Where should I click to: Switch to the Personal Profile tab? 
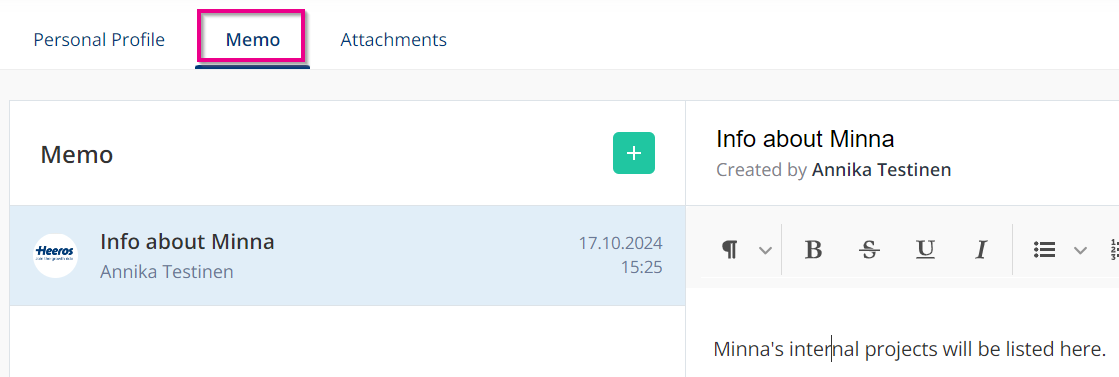click(99, 39)
